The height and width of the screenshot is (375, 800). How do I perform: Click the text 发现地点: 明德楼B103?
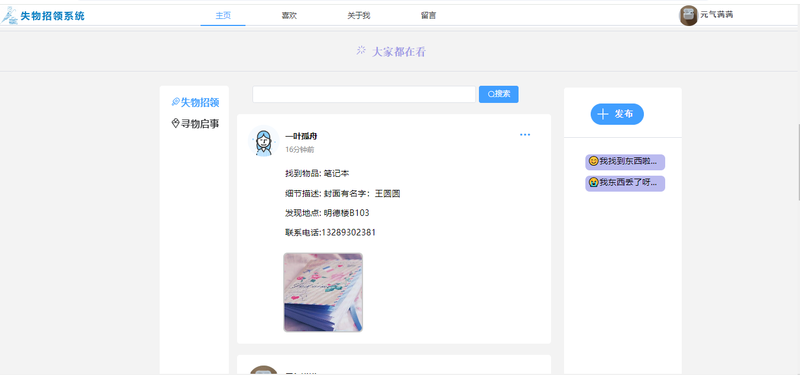coord(327,213)
